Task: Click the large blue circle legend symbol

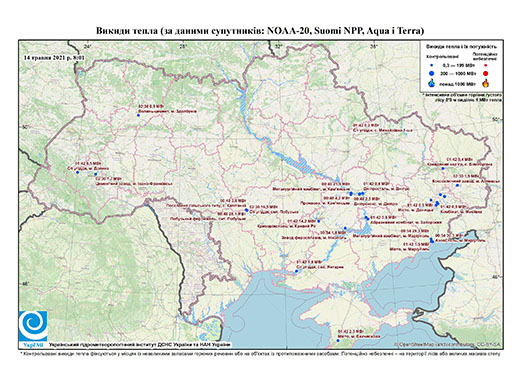Action: (432, 73)
